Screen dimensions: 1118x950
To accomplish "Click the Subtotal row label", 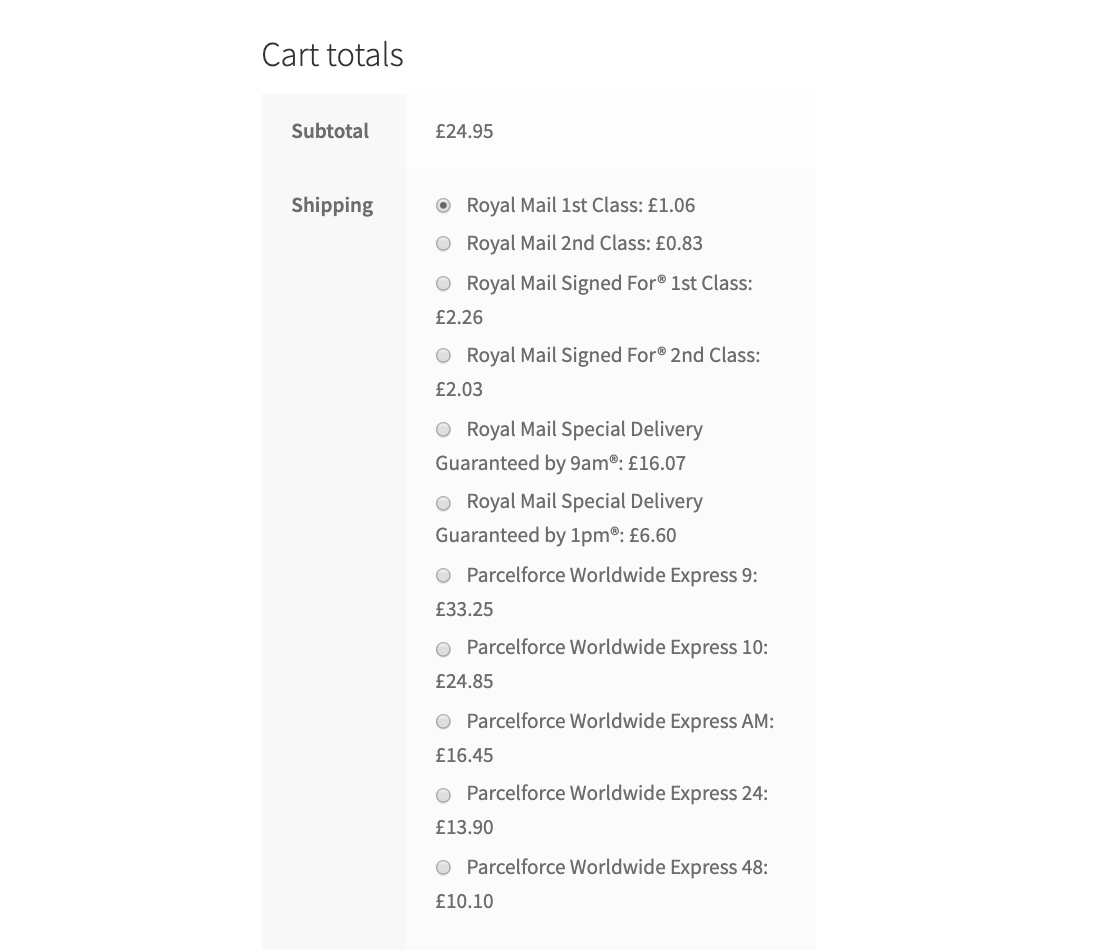I will tap(330, 131).
